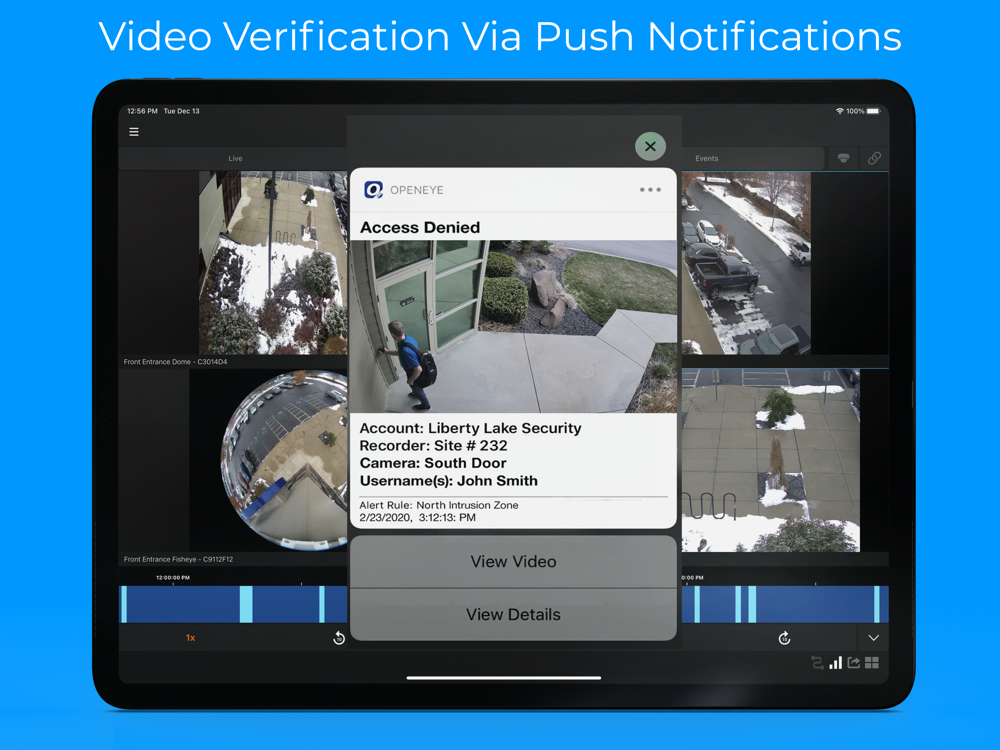Click 'Username(s): John Smith' text

pyautogui.click(x=448, y=481)
